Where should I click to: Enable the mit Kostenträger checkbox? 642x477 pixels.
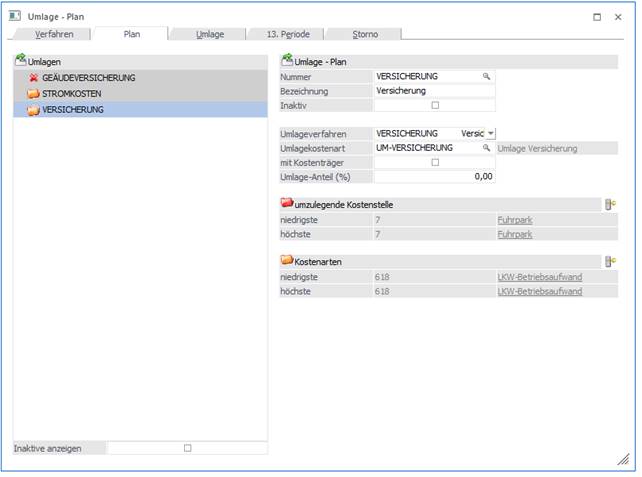[x=434, y=162]
